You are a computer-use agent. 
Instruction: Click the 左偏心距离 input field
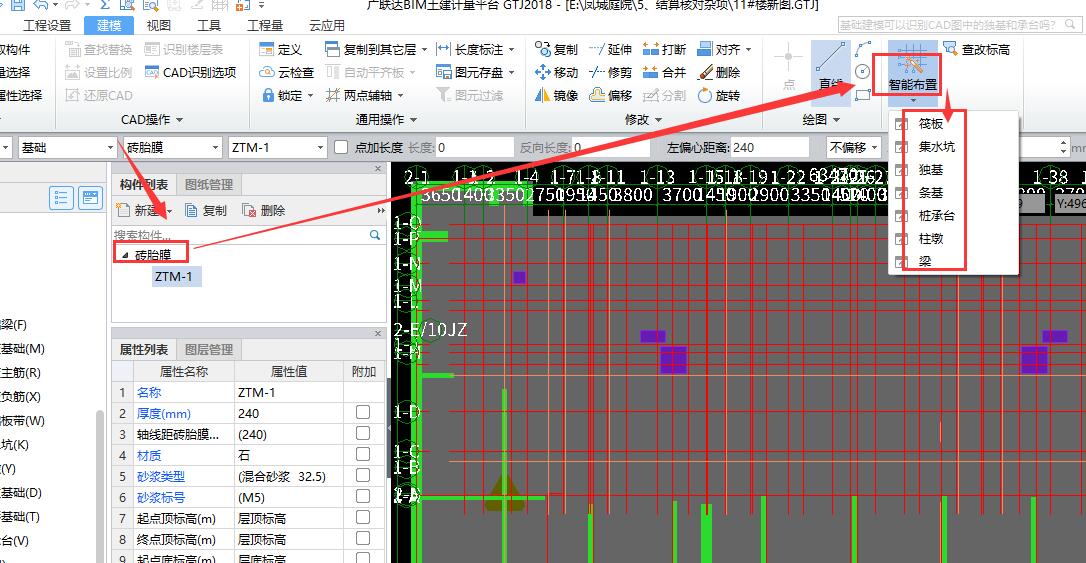click(769, 148)
